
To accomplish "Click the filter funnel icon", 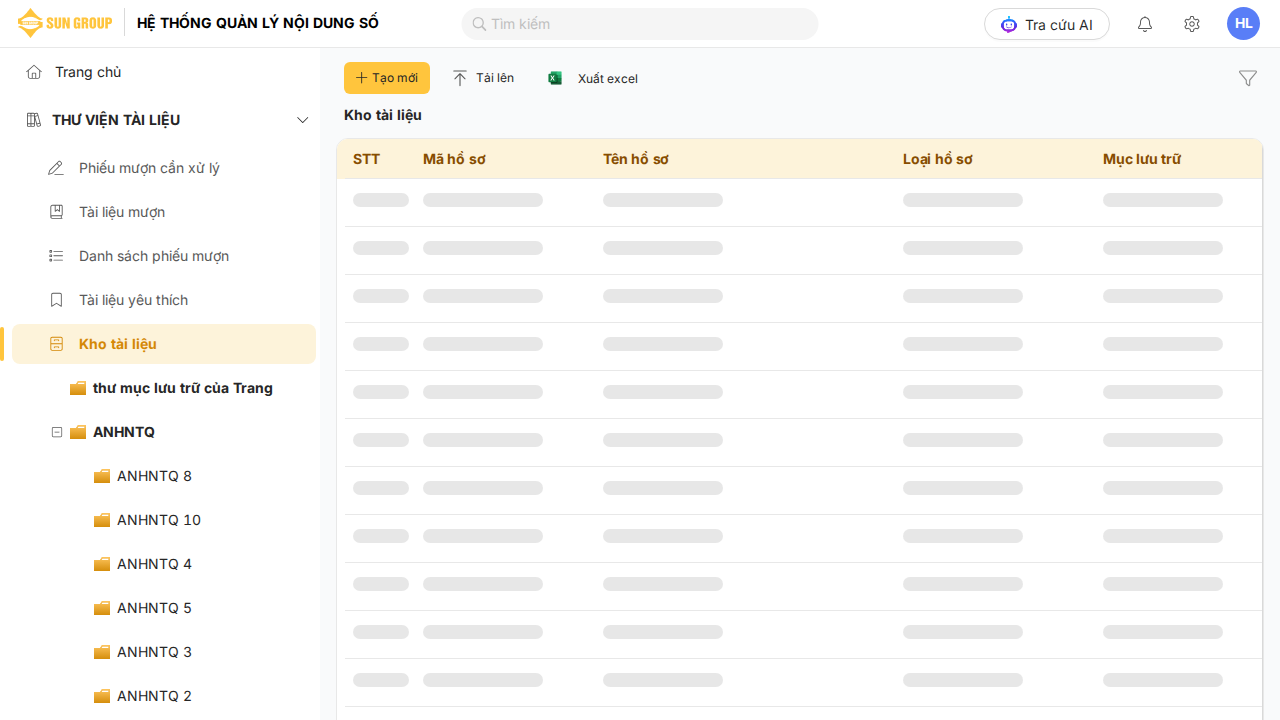I will tap(1247, 78).
